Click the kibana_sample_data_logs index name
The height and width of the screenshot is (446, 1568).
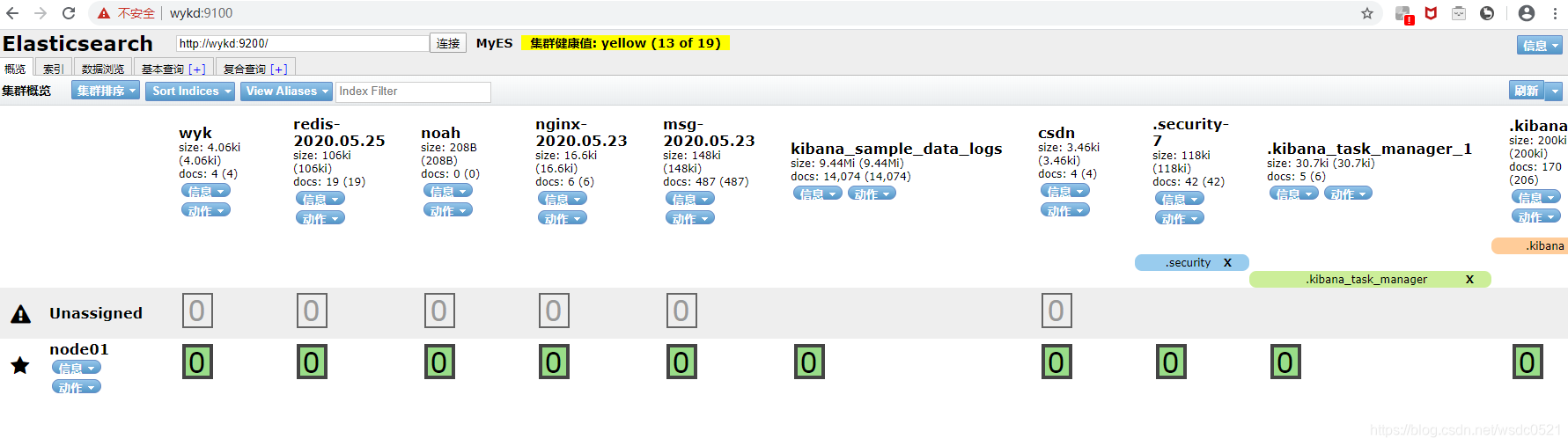[x=896, y=149]
